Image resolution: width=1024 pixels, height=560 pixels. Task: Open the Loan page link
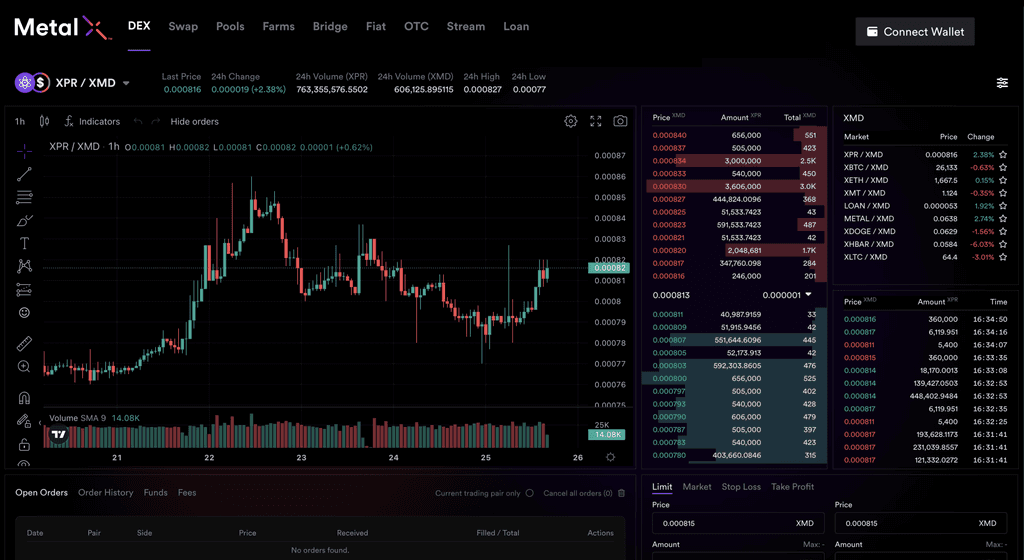point(516,27)
